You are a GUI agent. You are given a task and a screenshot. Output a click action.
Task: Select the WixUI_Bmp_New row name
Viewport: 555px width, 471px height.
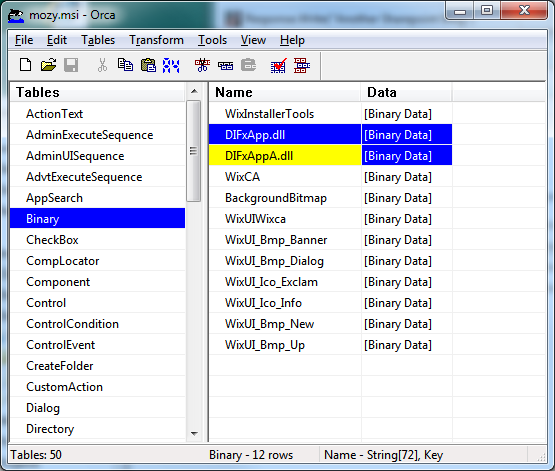285,324
